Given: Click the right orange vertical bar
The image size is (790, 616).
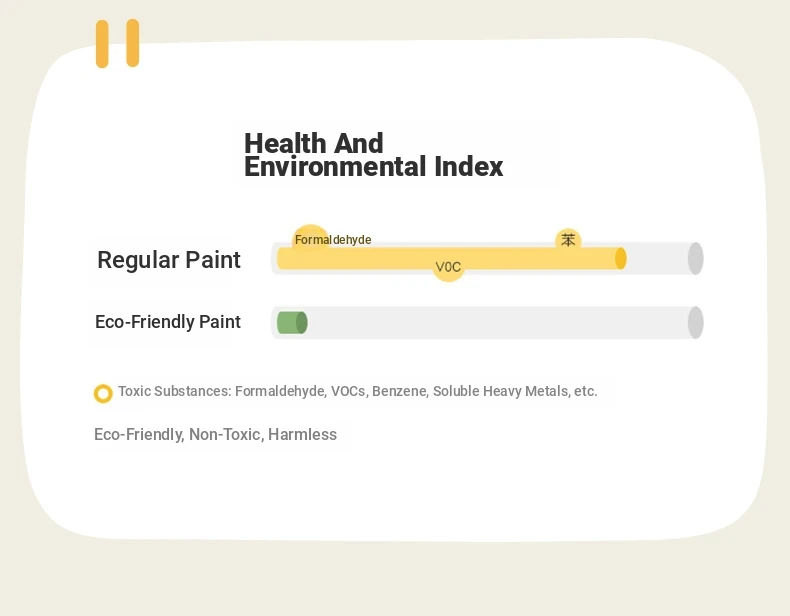Looking at the screenshot, I should coord(133,43).
